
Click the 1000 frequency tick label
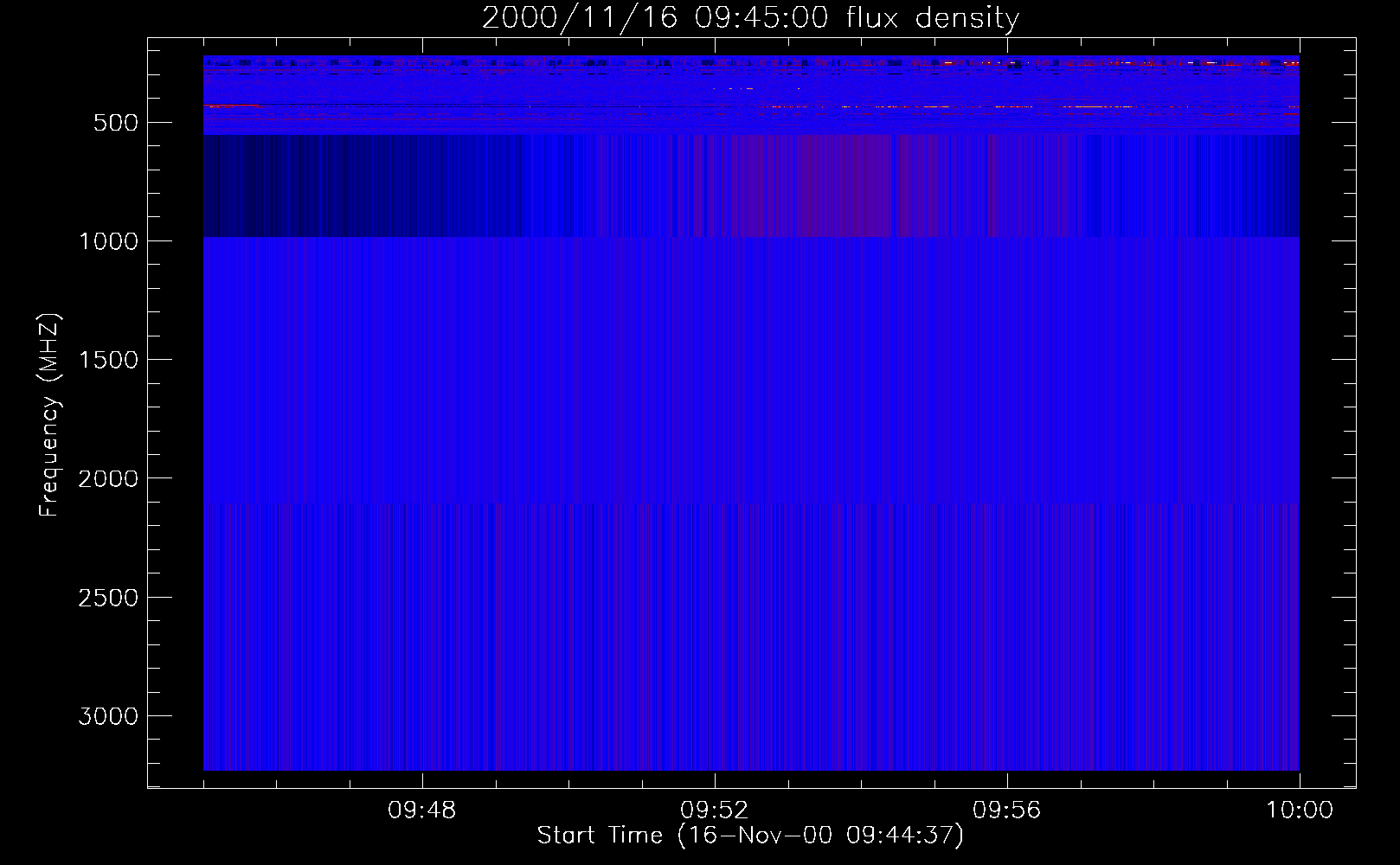click(108, 241)
